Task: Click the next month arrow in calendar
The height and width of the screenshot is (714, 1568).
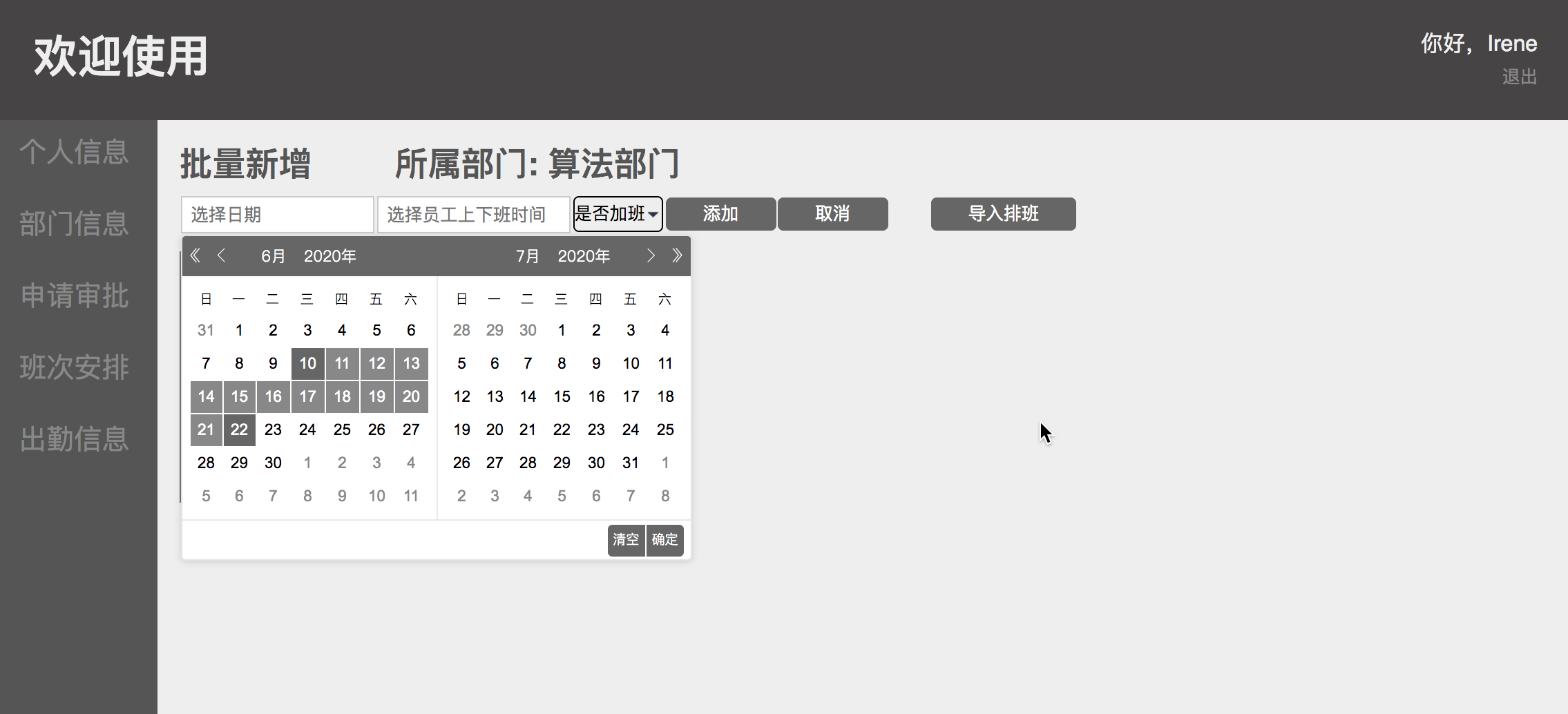Action: point(650,255)
